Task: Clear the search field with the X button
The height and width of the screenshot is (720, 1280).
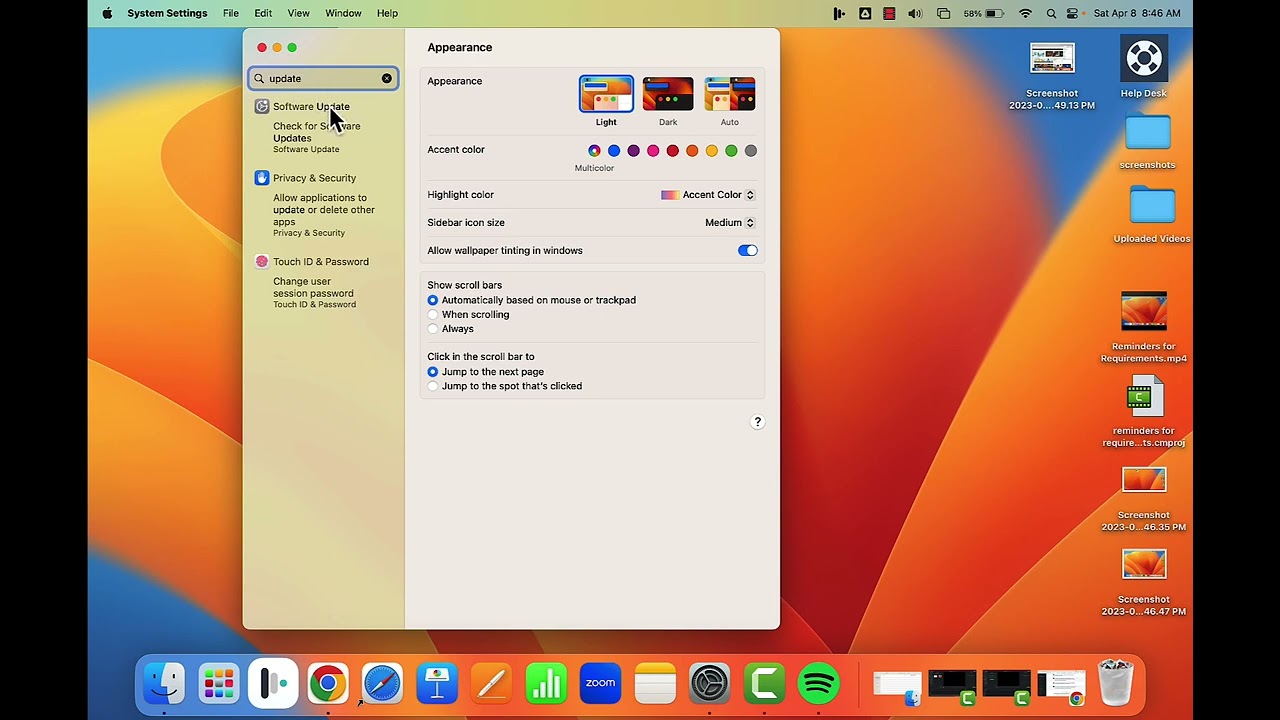Action: (387, 78)
